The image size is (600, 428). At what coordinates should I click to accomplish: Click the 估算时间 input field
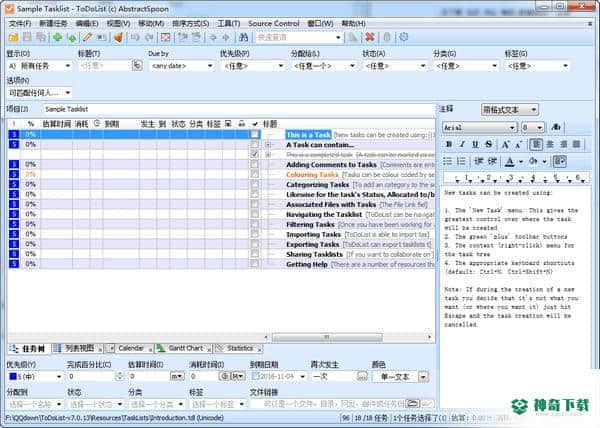point(148,376)
